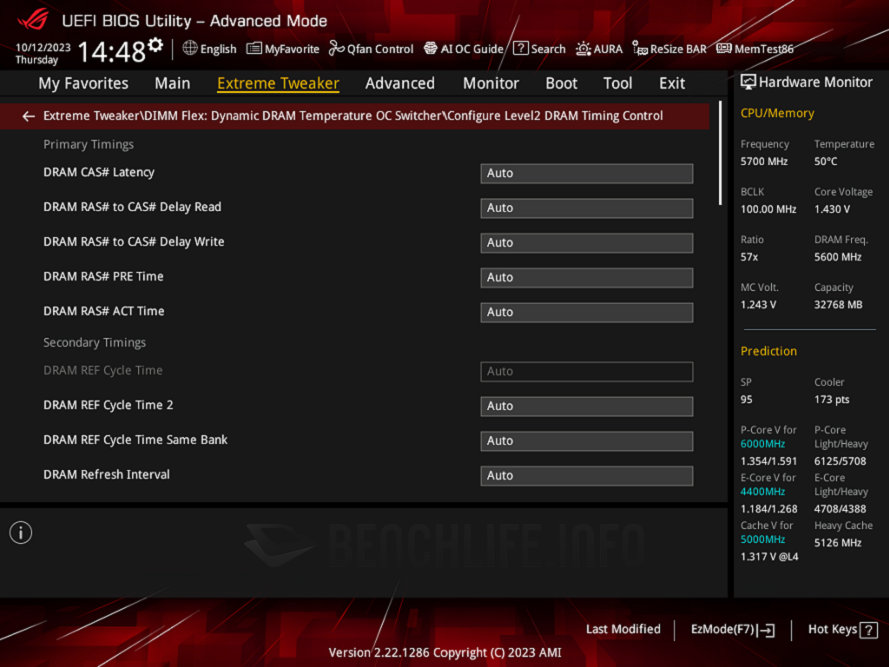This screenshot has width=889, height=667.
Task: Change the English language setting
Action: point(209,48)
